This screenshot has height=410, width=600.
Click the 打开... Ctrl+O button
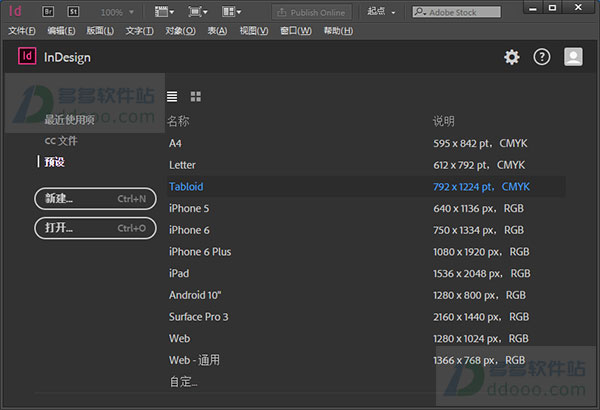95,228
